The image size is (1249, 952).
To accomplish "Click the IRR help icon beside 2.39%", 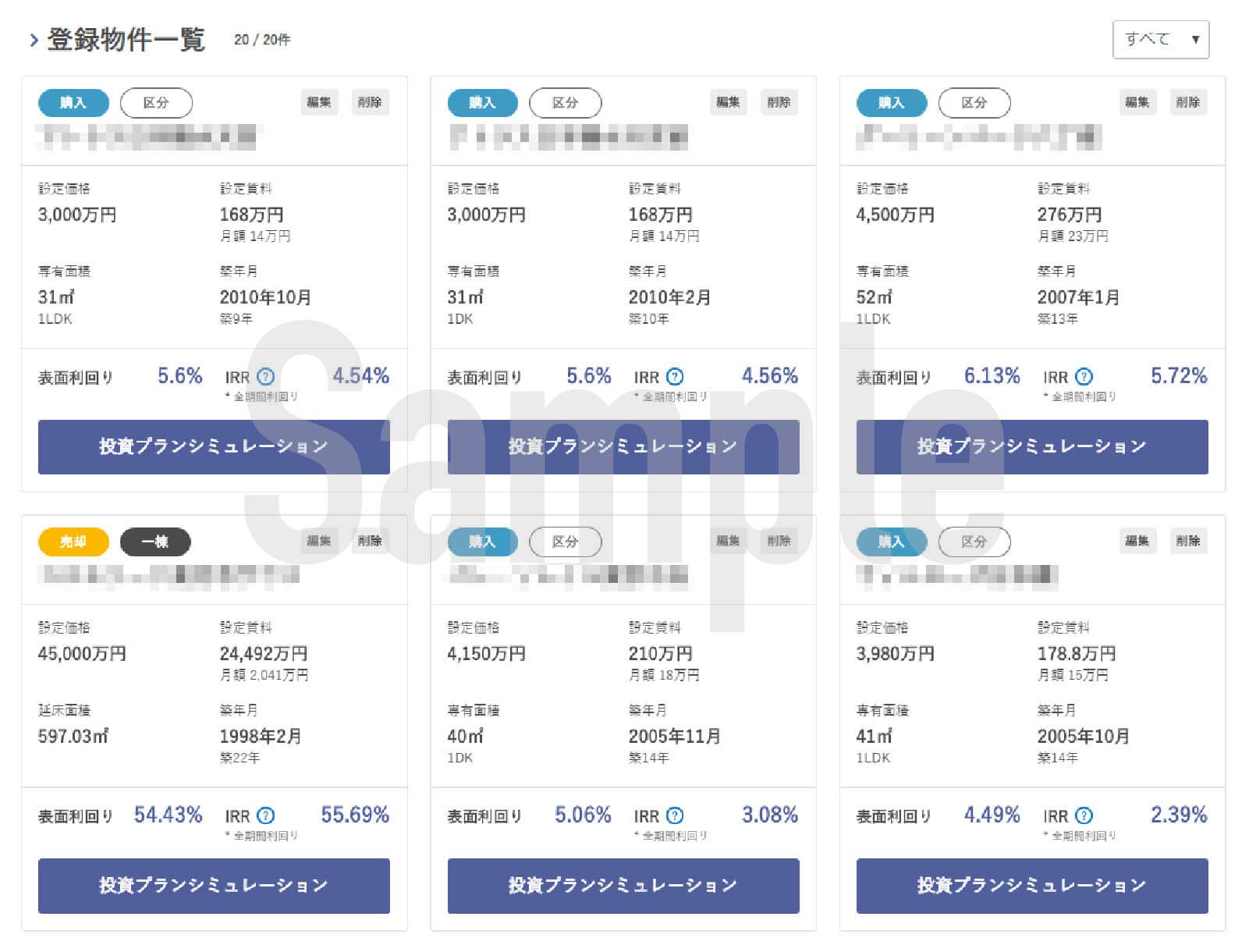I will pos(1084,815).
